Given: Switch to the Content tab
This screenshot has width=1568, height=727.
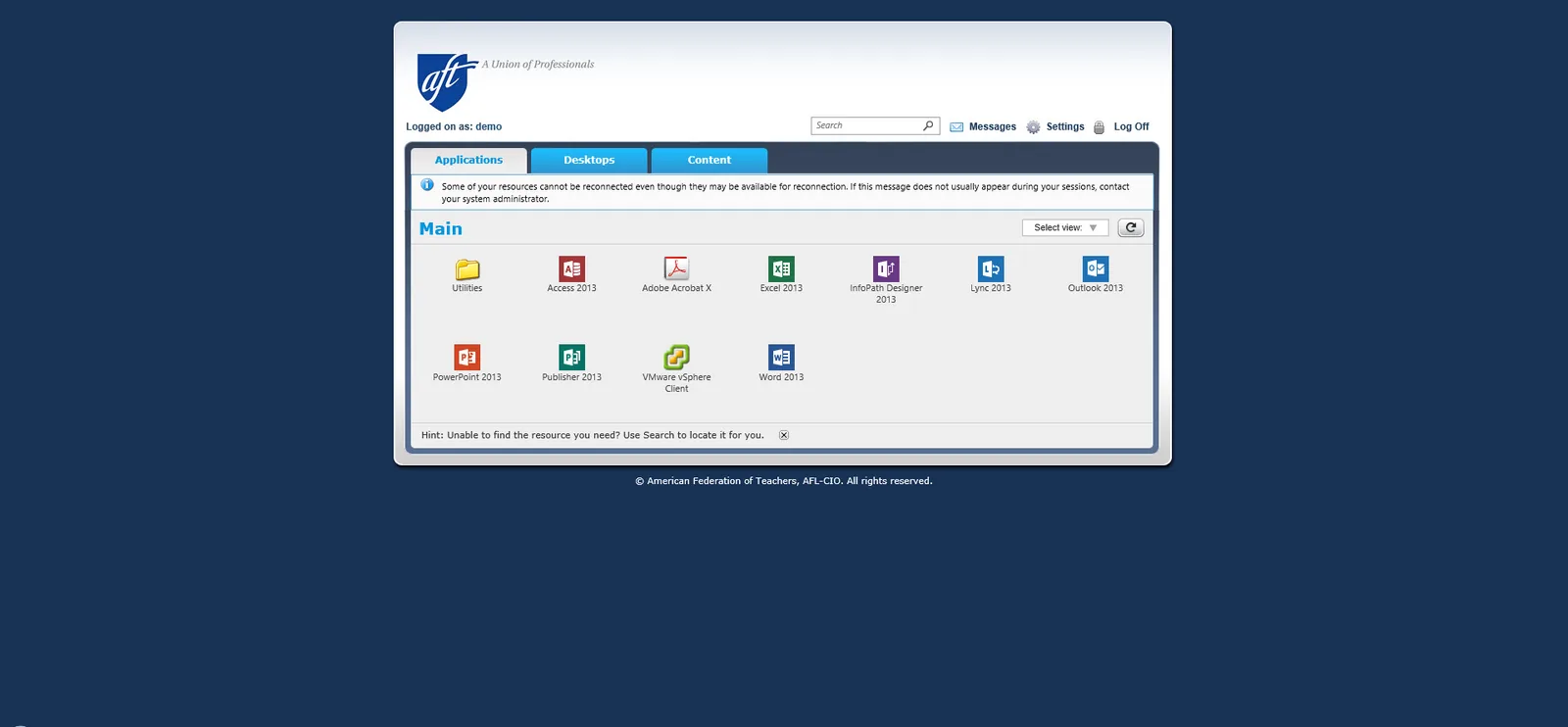Looking at the screenshot, I should point(710,160).
